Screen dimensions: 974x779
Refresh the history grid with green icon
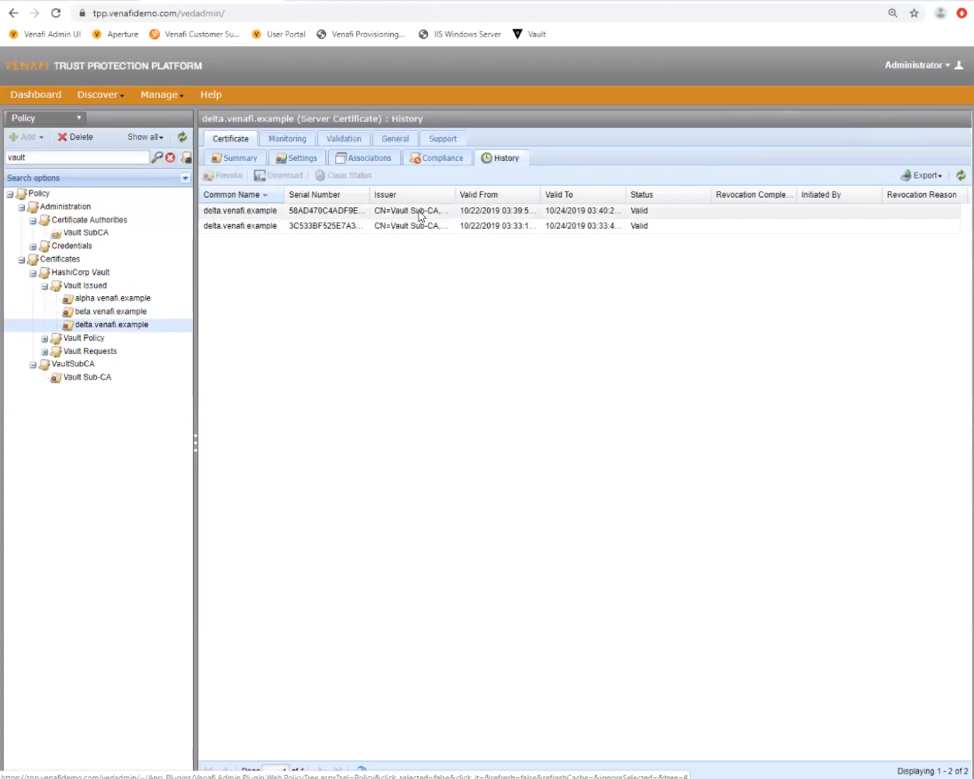961,176
